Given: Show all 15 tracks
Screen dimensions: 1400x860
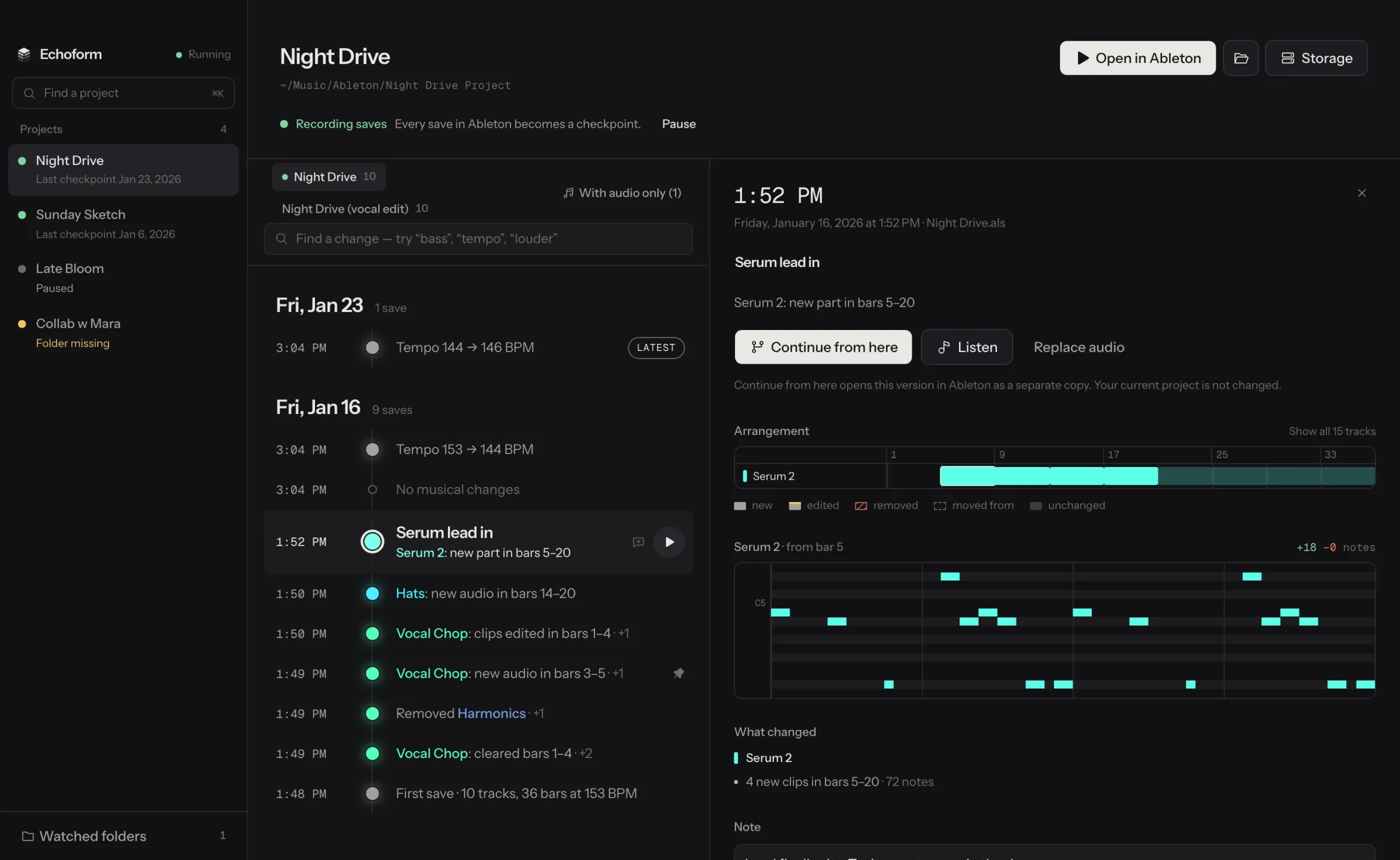Looking at the screenshot, I should (x=1332, y=431).
